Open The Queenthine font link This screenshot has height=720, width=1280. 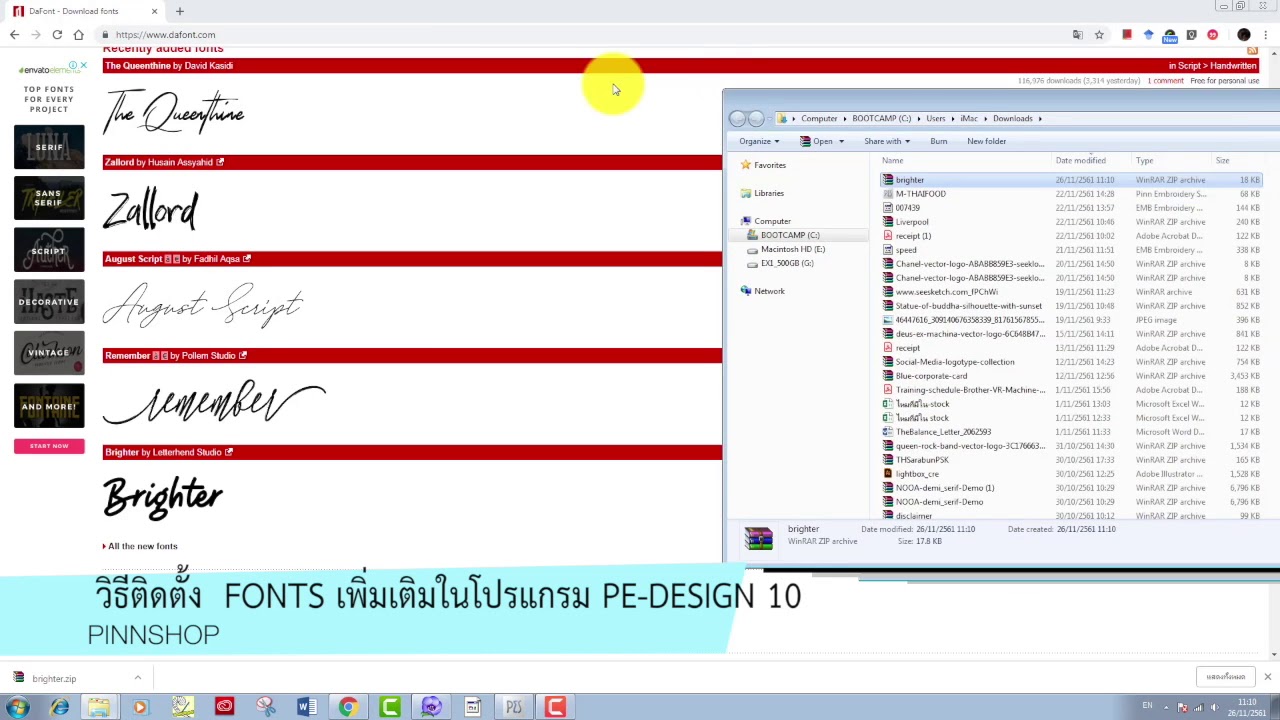pos(137,66)
